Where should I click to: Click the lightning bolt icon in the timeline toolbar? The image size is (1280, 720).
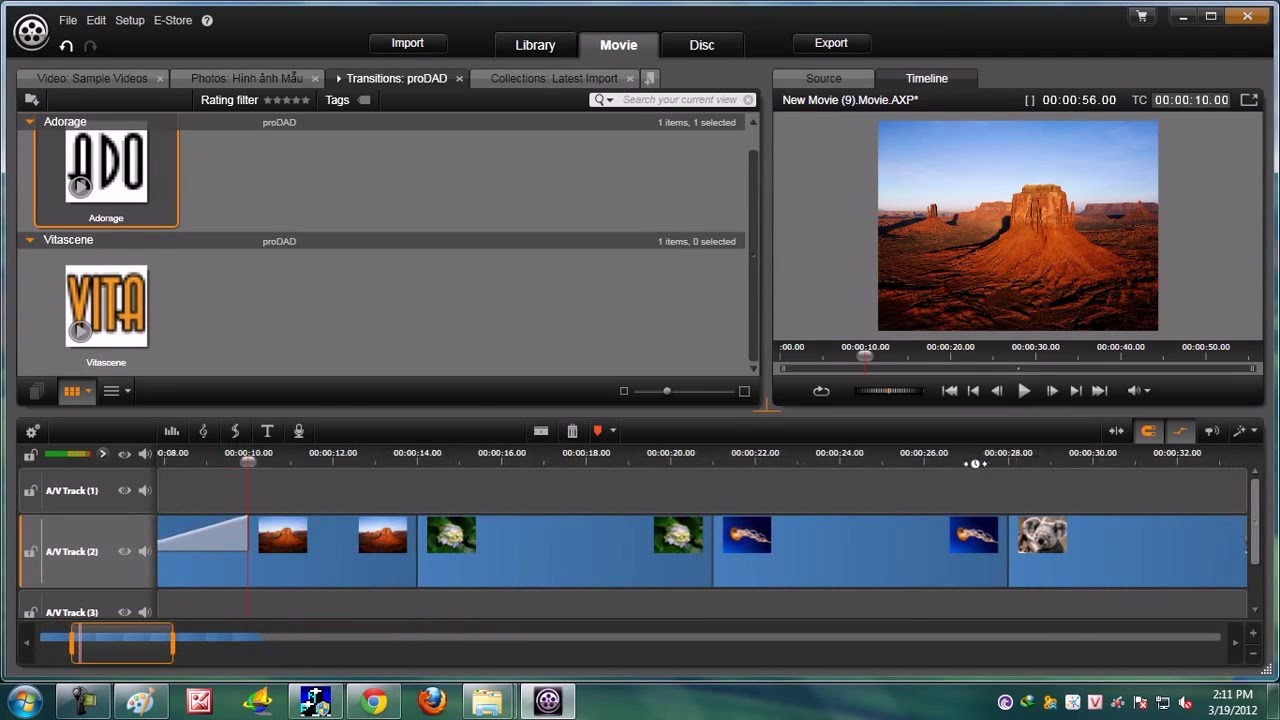(x=235, y=431)
